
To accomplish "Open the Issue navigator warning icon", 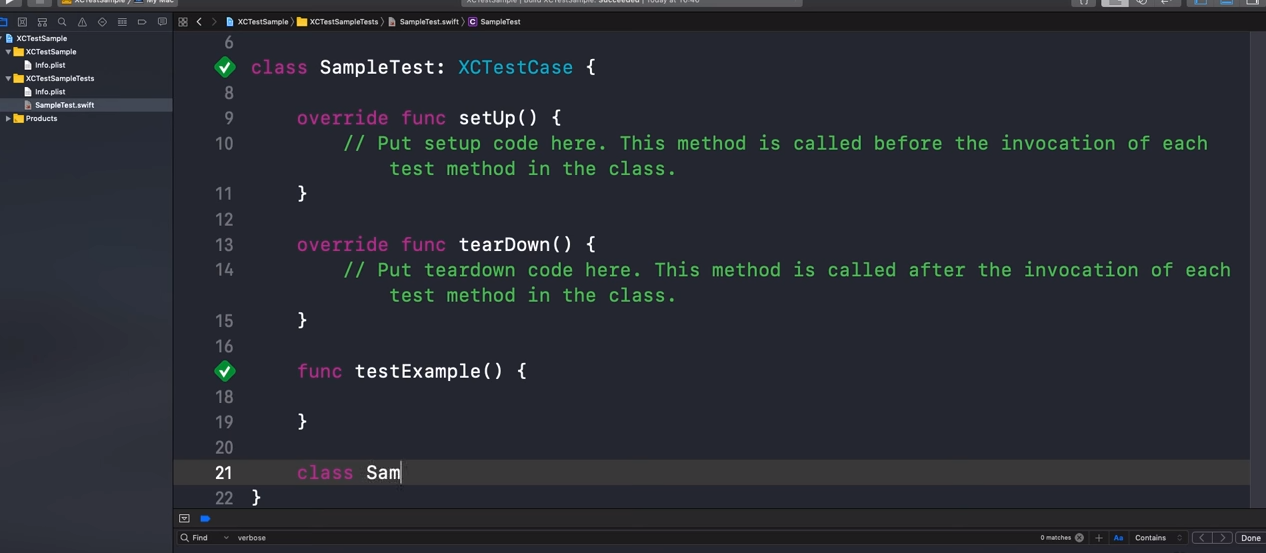I will (82, 21).
